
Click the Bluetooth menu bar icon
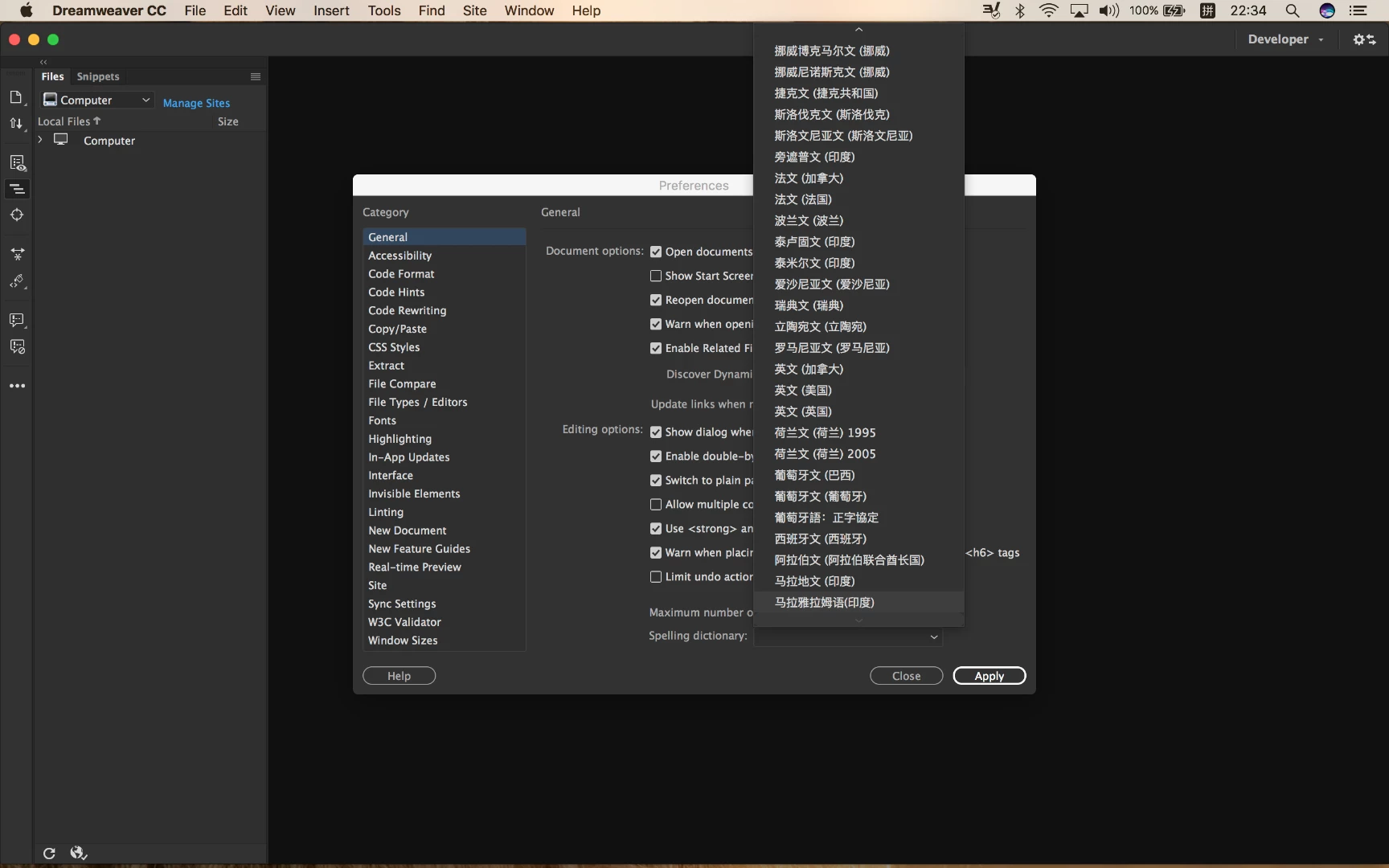(x=1020, y=10)
